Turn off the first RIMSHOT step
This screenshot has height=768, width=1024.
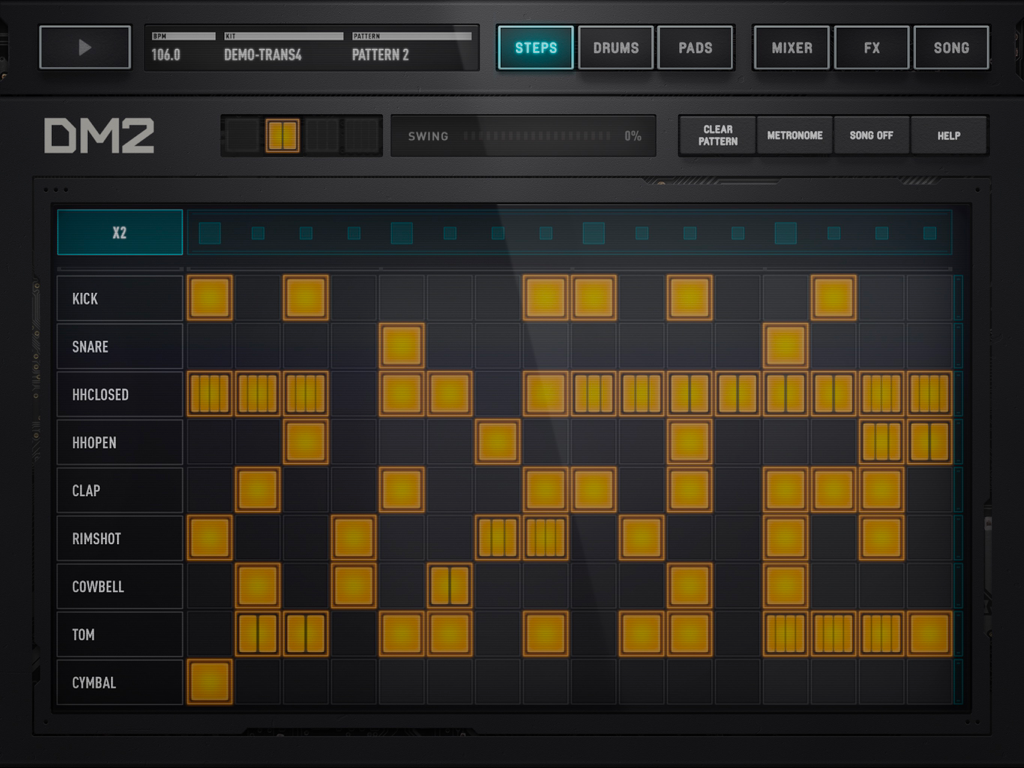(x=210, y=538)
